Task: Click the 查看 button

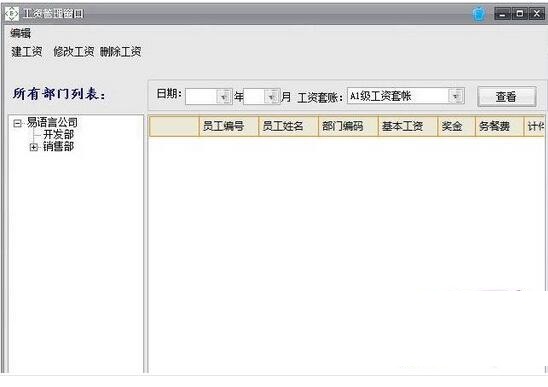Action: tap(506, 96)
